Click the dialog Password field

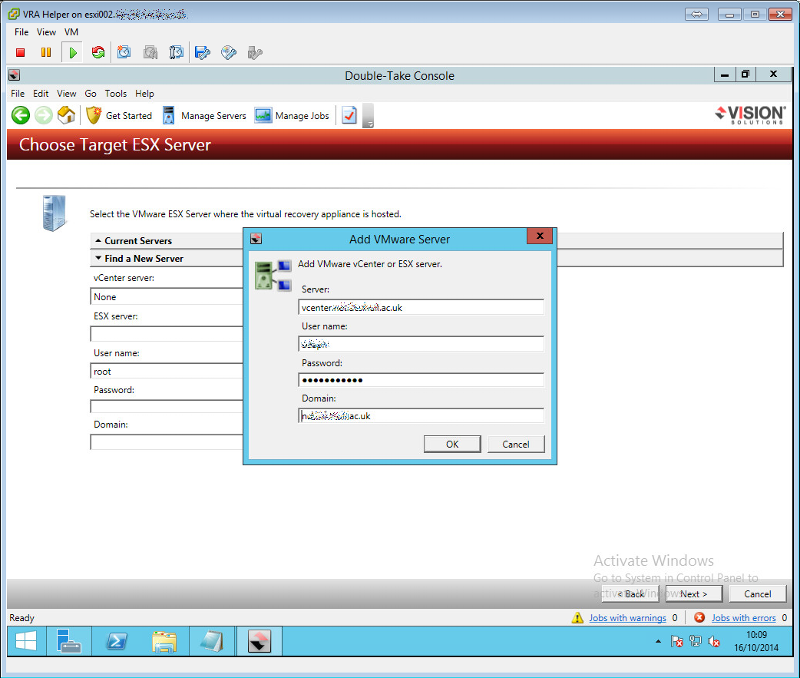coord(421,380)
